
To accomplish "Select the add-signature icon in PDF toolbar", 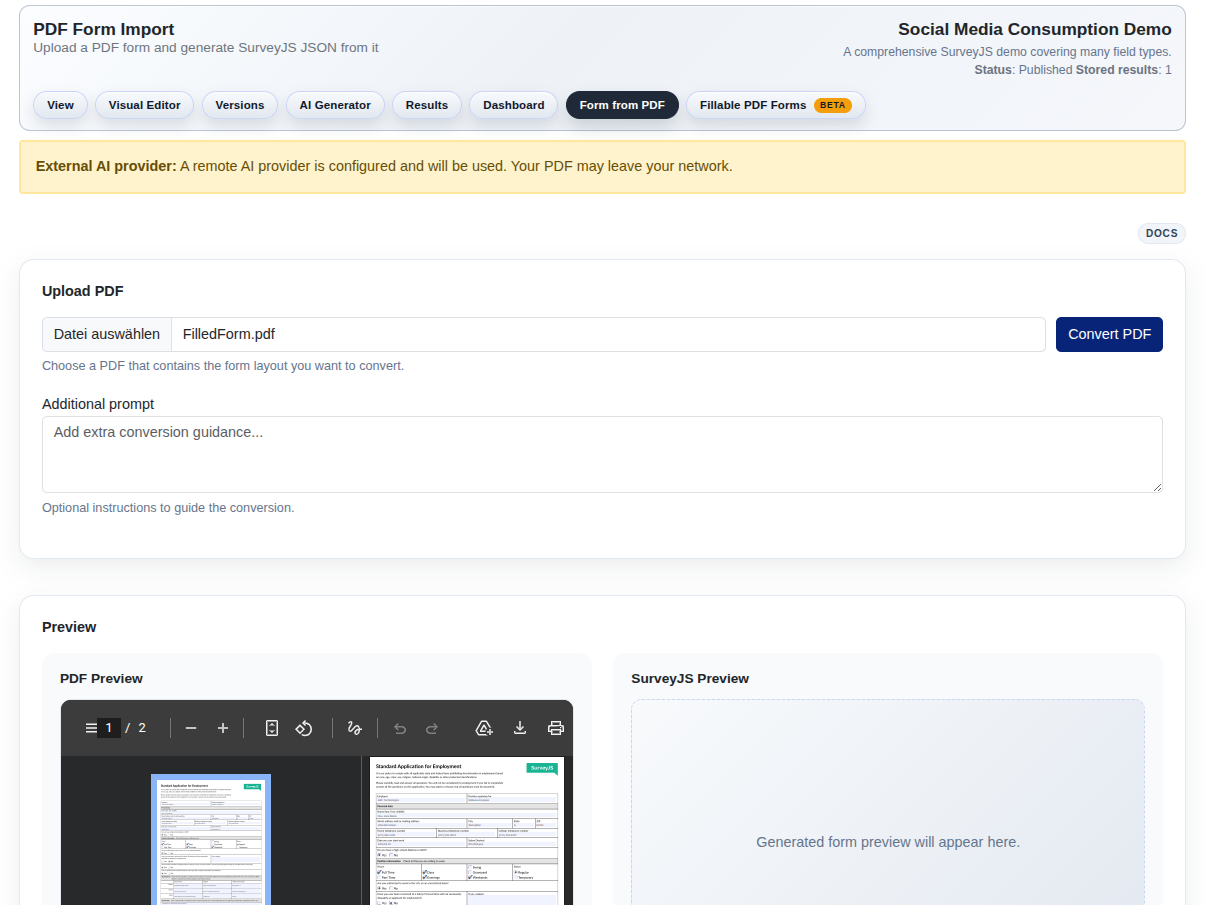I will [x=484, y=728].
